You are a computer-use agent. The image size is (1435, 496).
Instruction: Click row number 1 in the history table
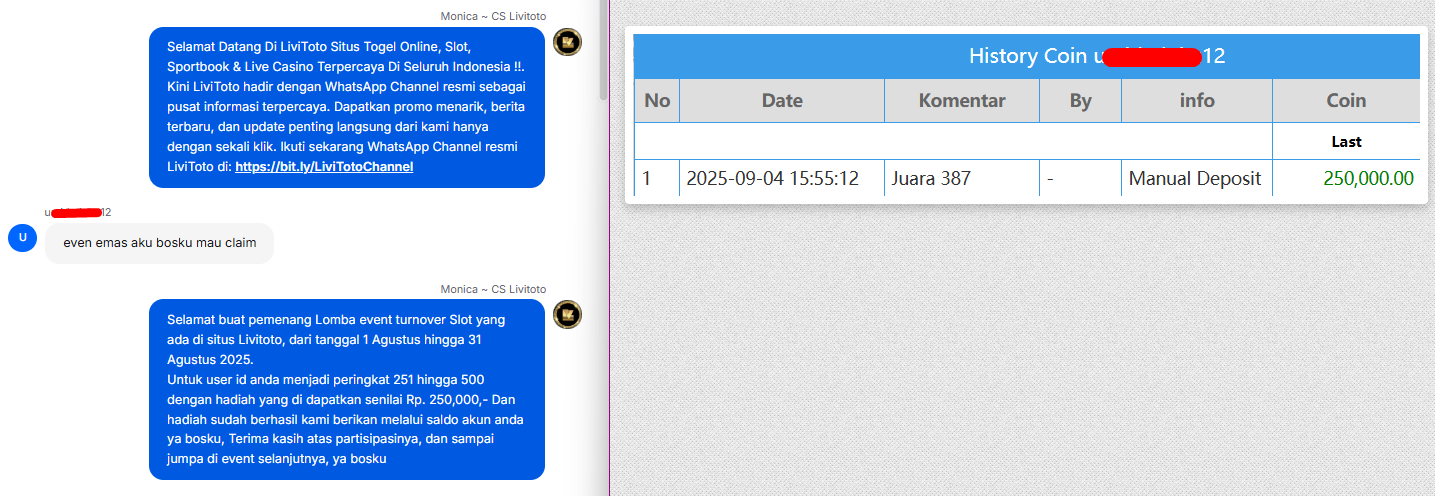647,179
